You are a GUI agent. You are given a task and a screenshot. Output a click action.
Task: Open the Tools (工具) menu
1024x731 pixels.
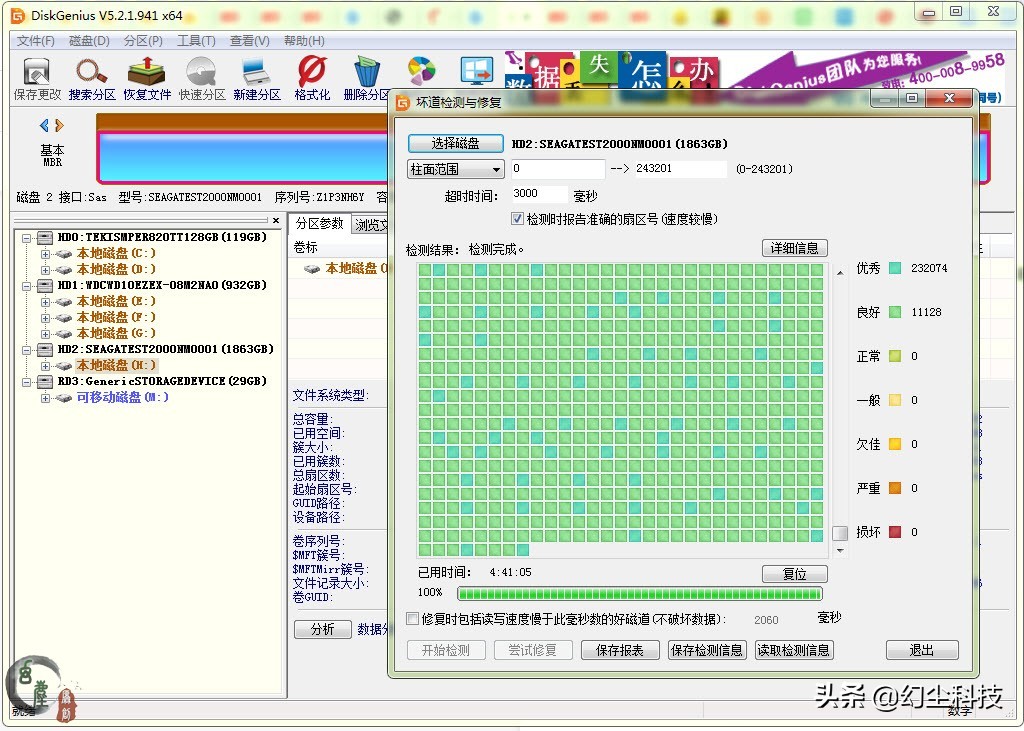pos(196,41)
